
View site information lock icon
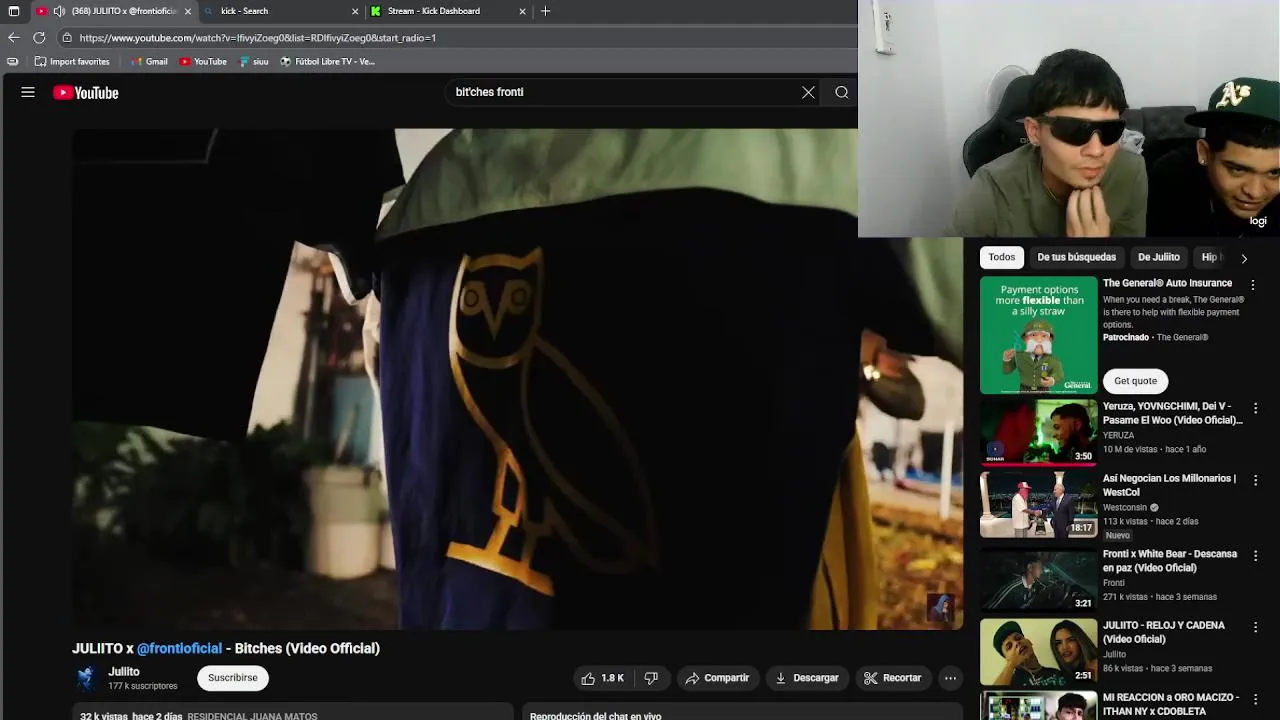[x=67, y=38]
